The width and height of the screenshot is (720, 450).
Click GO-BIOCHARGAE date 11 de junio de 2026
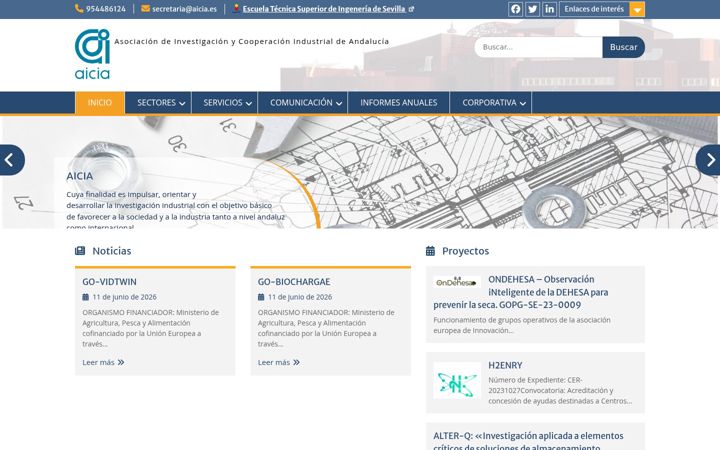pyautogui.click(x=300, y=297)
